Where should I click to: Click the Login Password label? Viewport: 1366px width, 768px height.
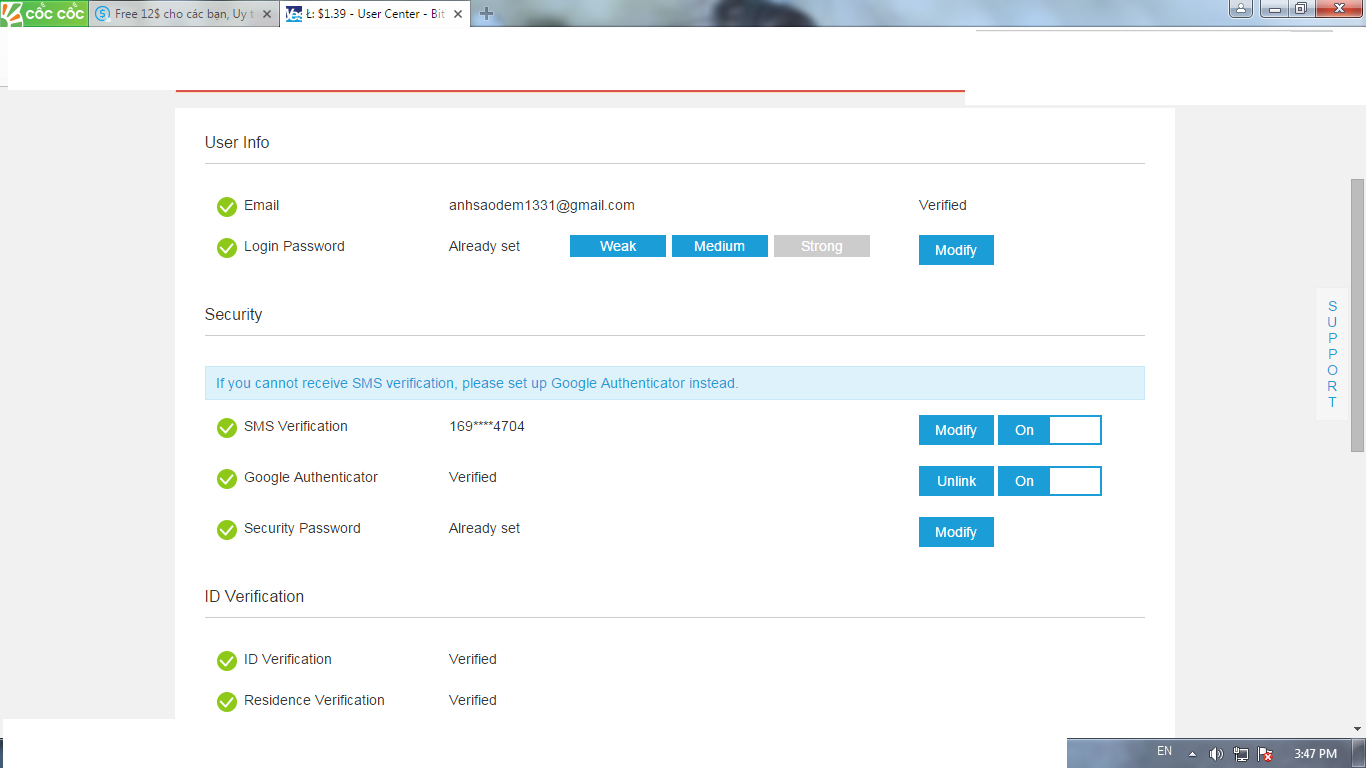tap(294, 246)
